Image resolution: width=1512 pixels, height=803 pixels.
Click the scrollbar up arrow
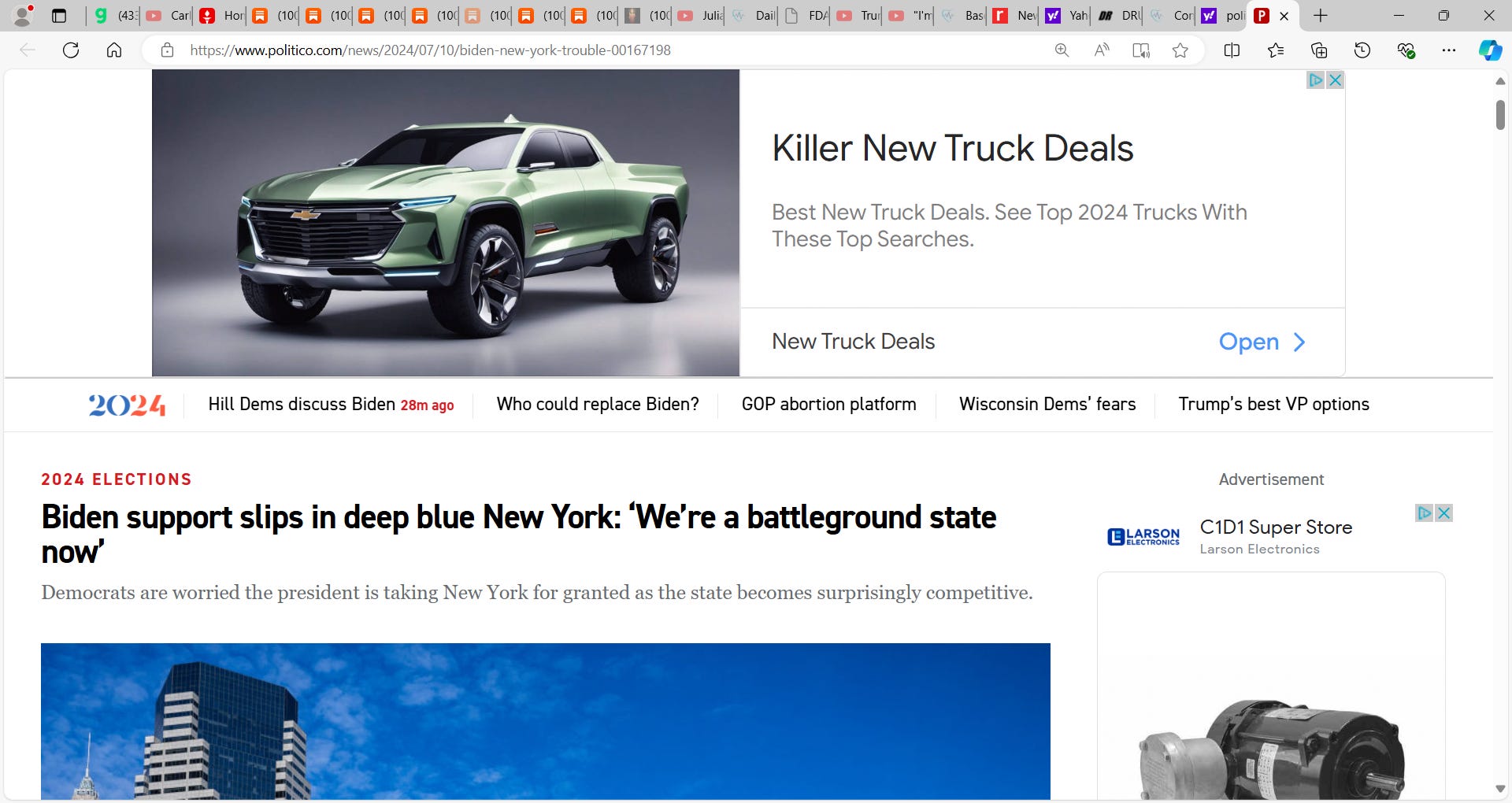pyautogui.click(x=1500, y=81)
